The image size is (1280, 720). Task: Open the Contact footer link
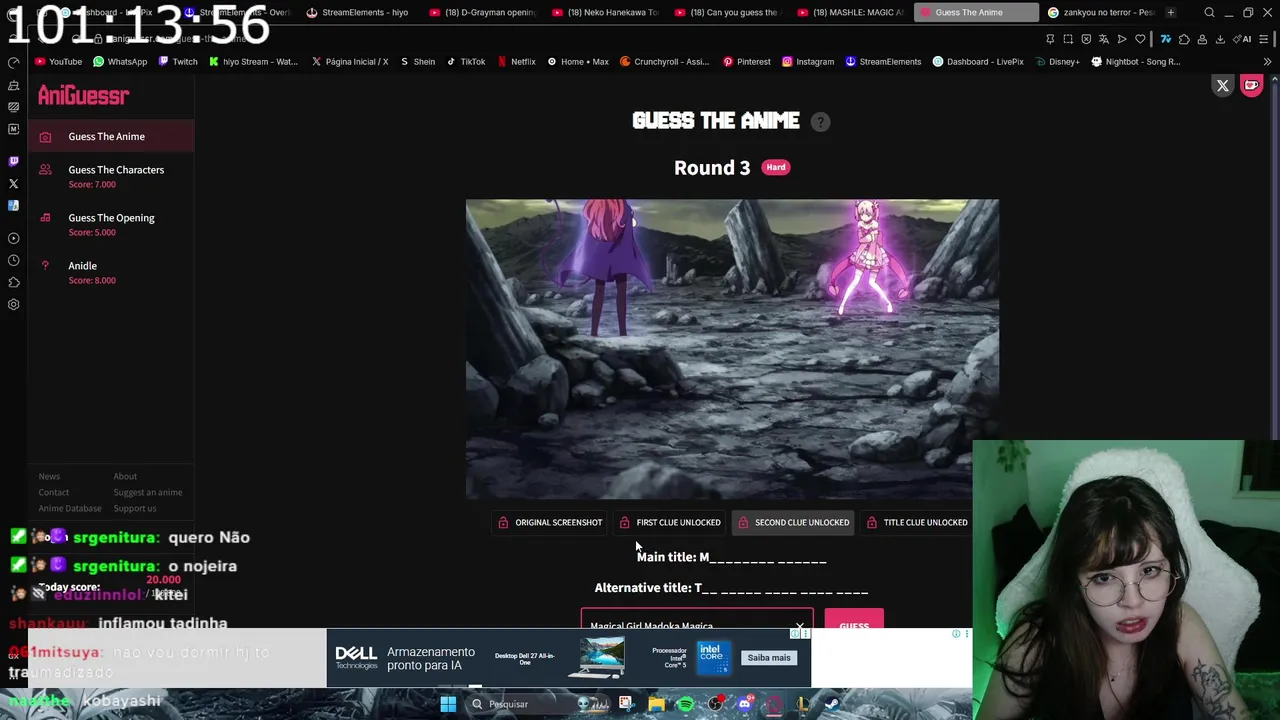[54, 492]
